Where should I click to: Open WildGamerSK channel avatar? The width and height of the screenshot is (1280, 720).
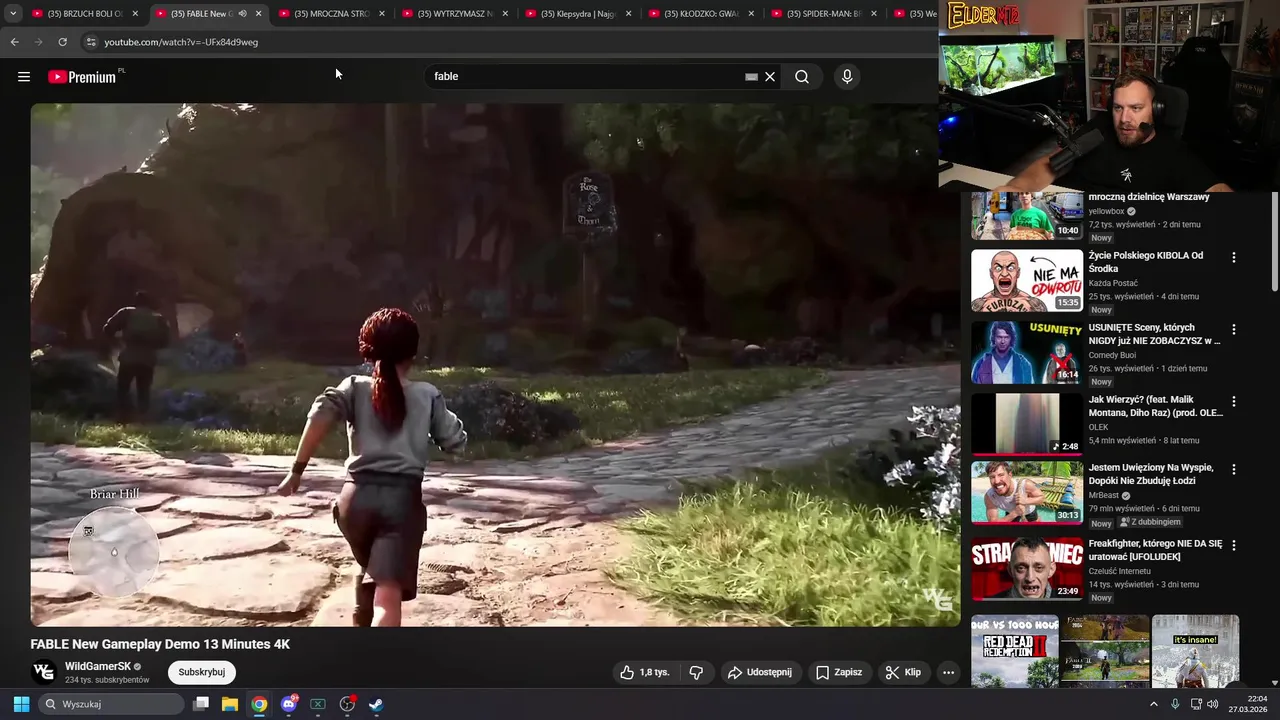point(43,672)
